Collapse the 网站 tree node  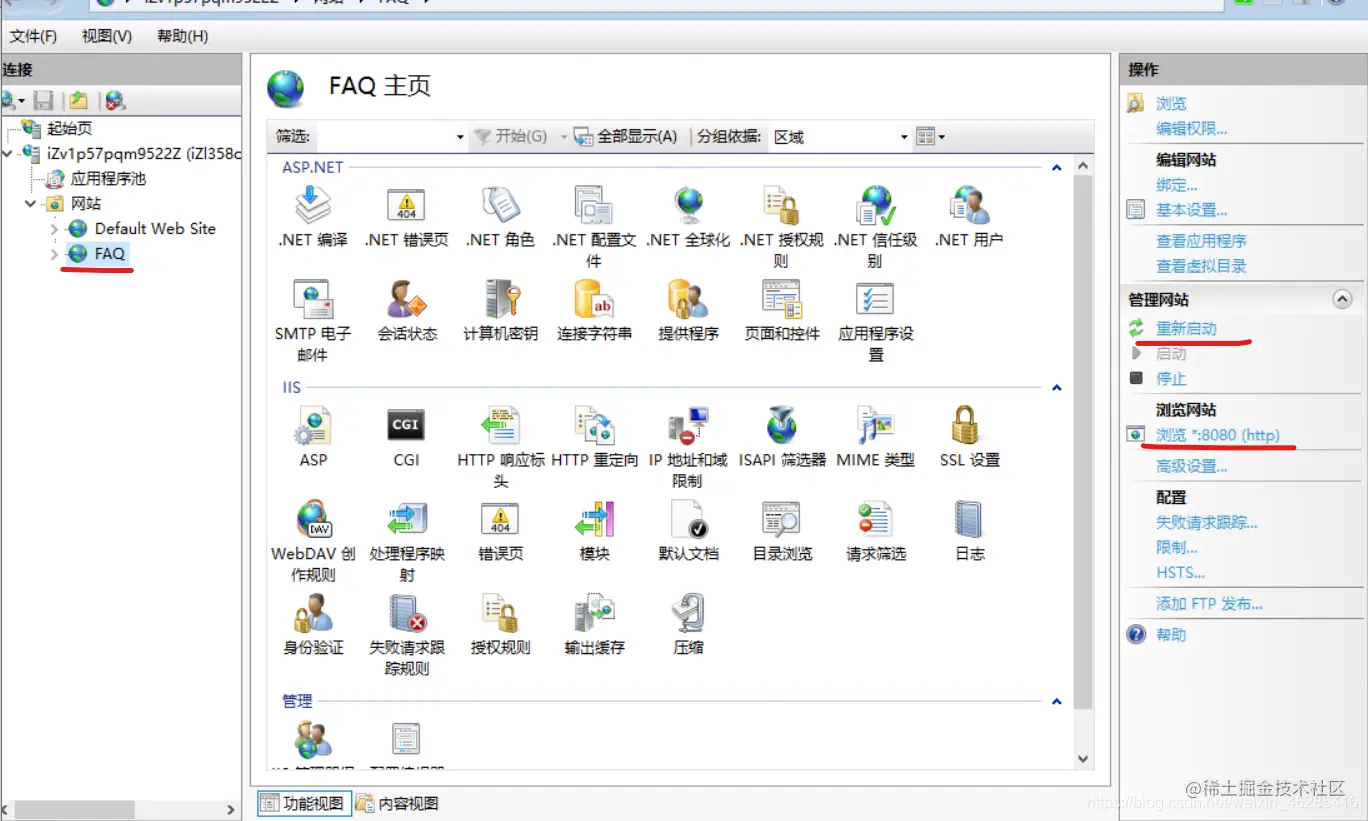coord(29,204)
